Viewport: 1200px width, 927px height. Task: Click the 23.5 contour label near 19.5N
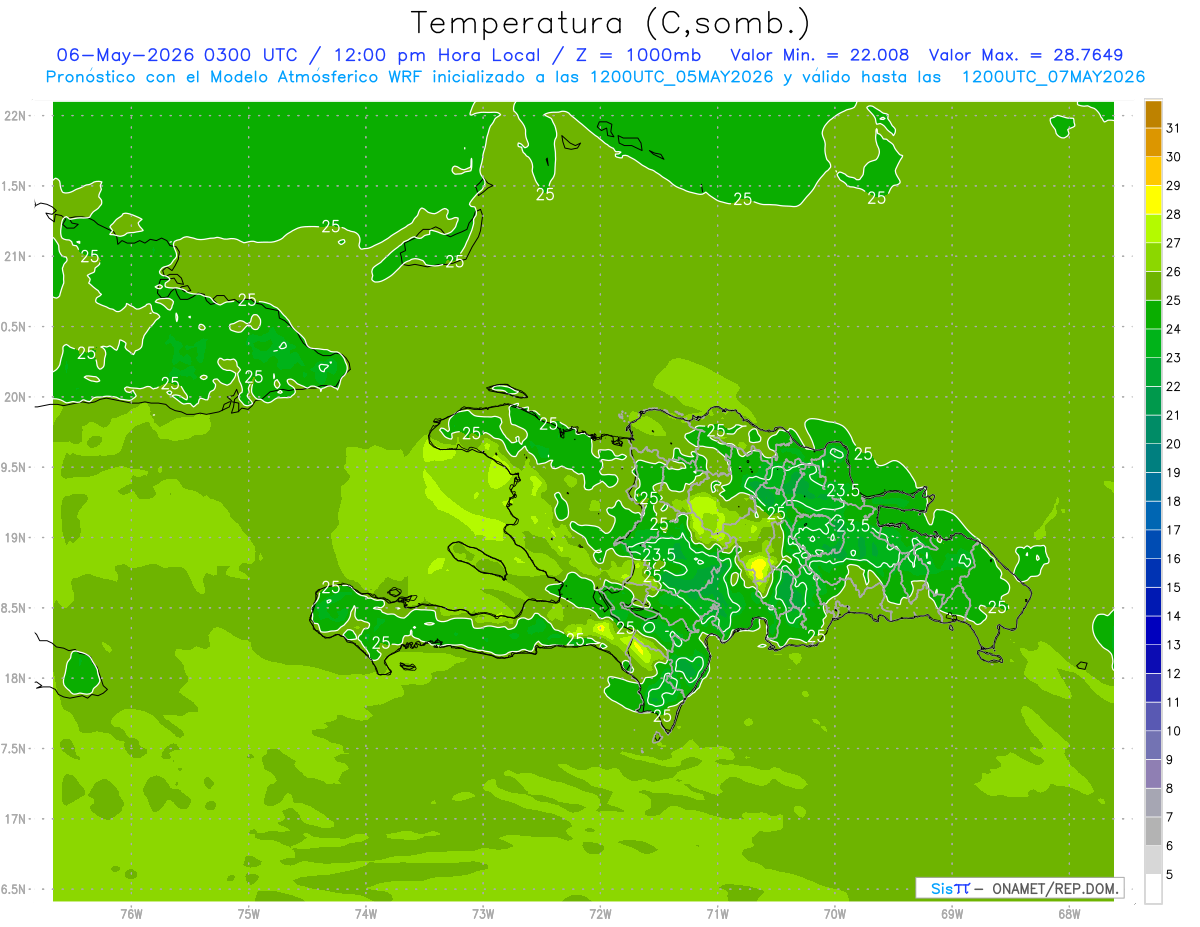point(844,490)
